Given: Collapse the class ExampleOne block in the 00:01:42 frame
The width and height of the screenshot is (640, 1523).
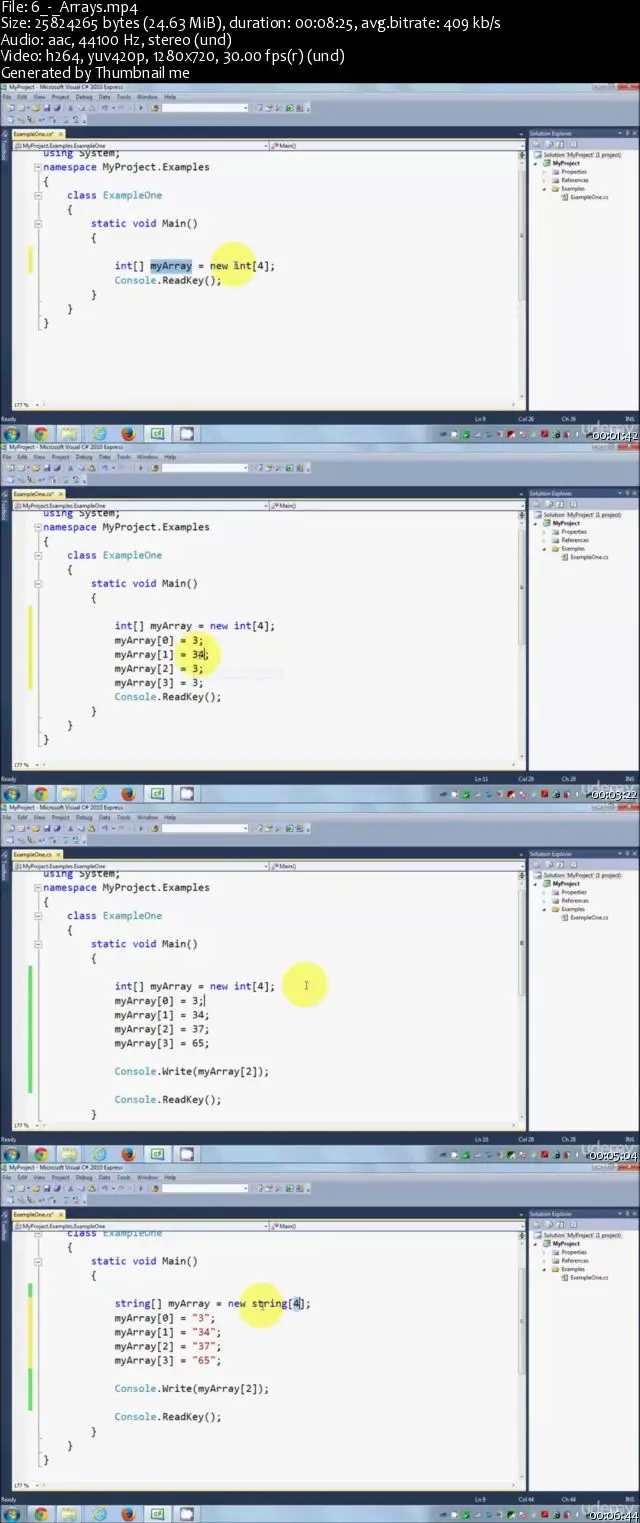Looking at the screenshot, I should coord(37,195).
